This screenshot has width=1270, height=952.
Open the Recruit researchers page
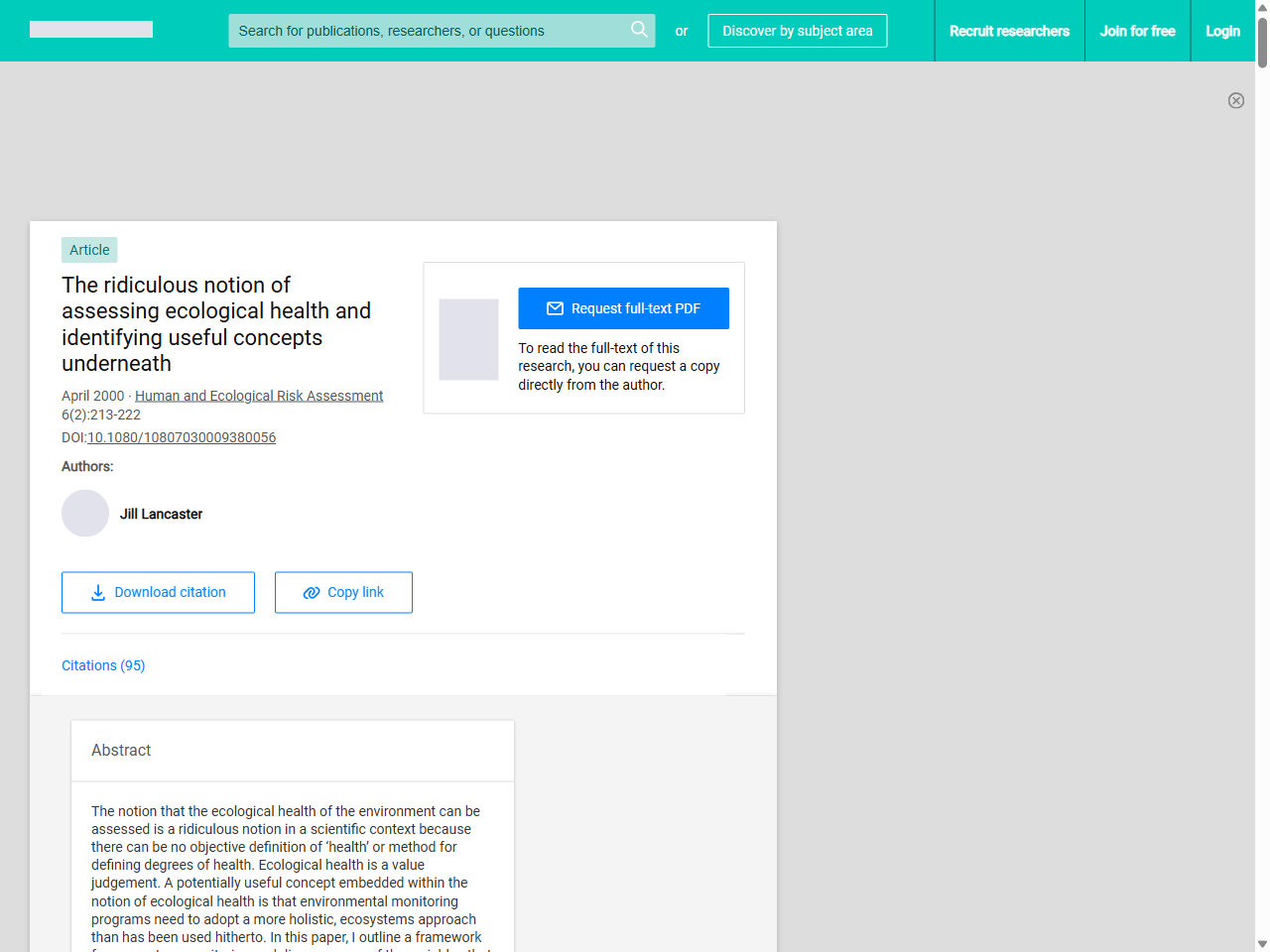(x=1009, y=31)
